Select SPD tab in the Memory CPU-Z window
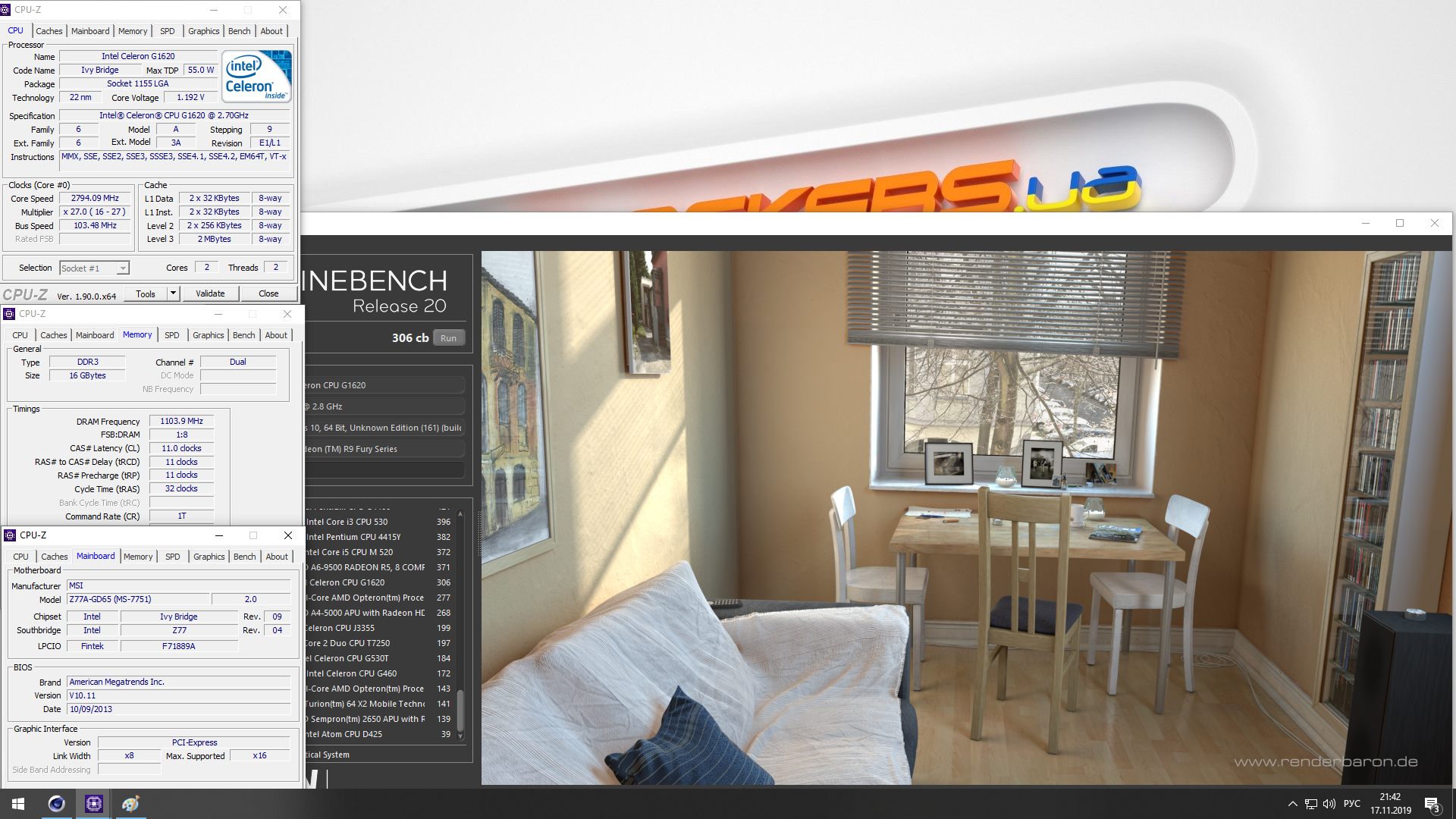This screenshot has width=1456, height=819. 172,335
